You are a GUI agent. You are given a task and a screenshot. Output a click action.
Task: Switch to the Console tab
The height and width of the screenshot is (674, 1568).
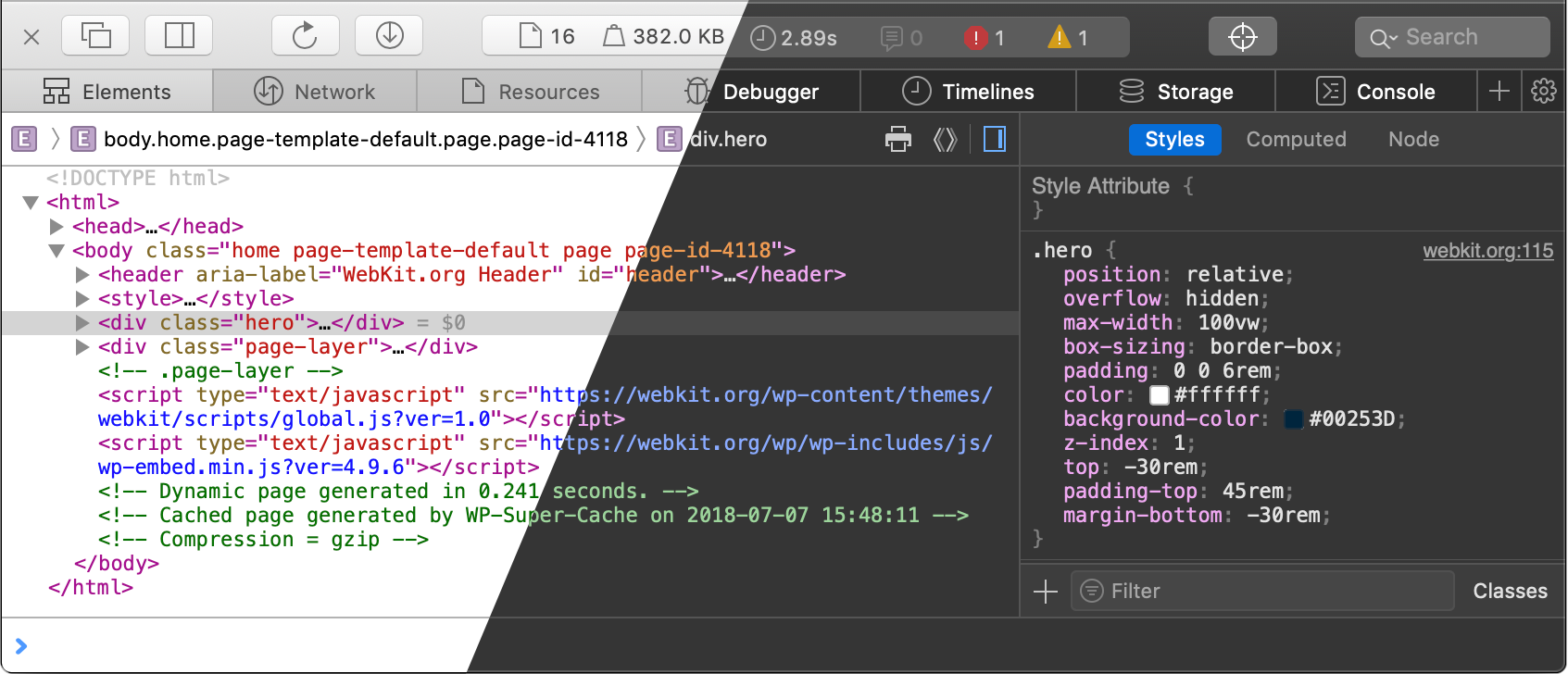pyautogui.click(x=1376, y=92)
